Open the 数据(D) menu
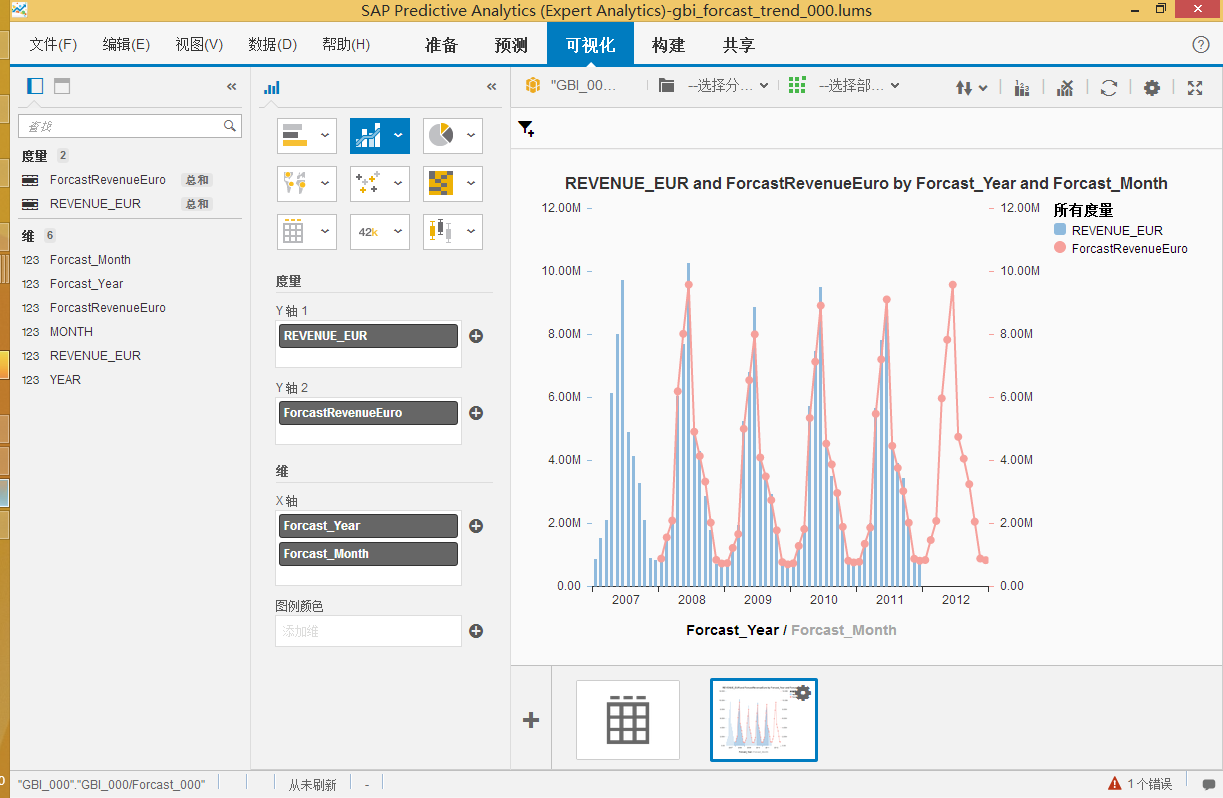 pyautogui.click(x=273, y=45)
